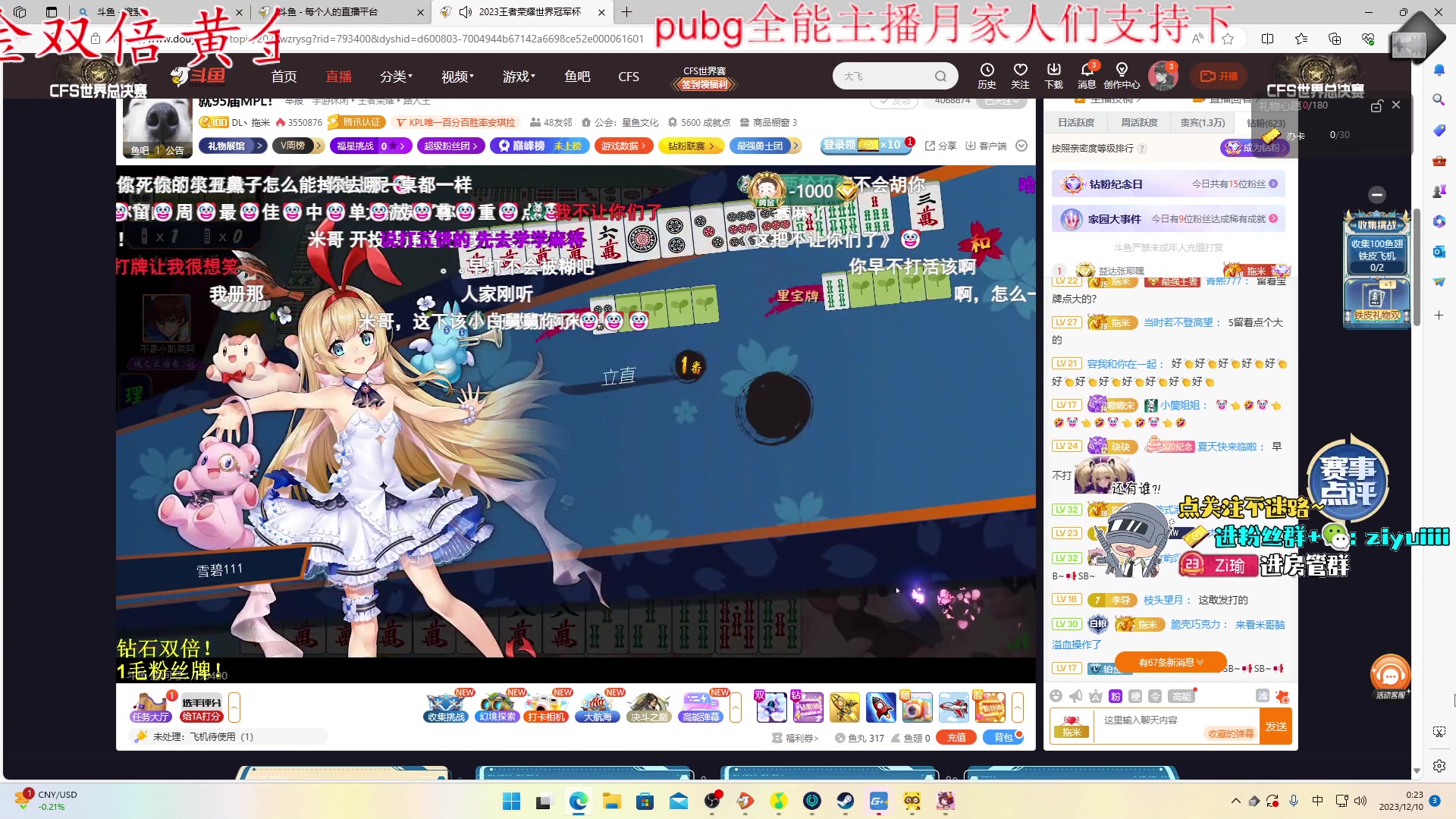The width and height of the screenshot is (1456, 819).
Task: Open 创作中心 creator center icon
Action: tap(1122, 76)
